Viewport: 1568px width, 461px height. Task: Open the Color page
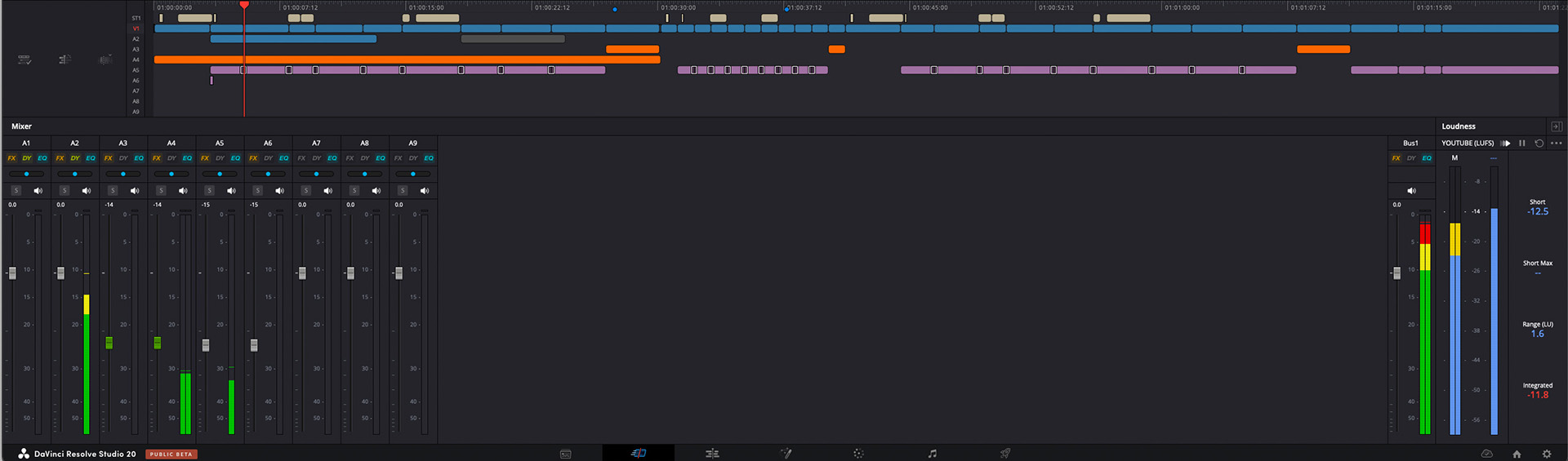[x=858, y=454]
